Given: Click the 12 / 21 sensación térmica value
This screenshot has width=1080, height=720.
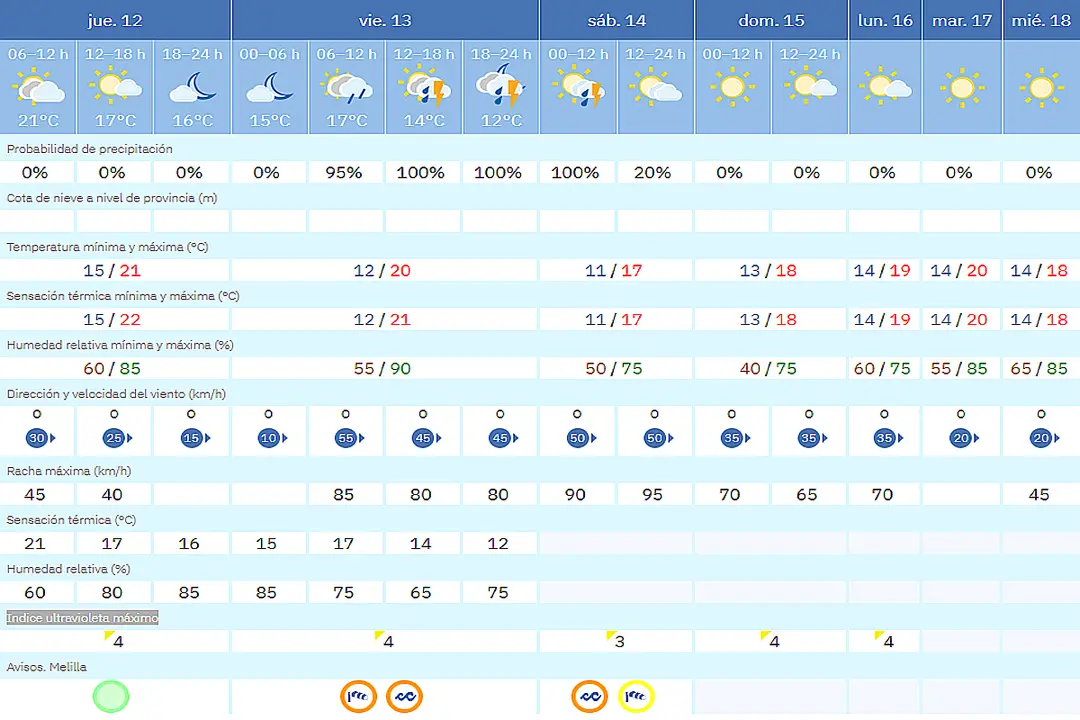Looking at the screenshot, I should tap(382, 319).
